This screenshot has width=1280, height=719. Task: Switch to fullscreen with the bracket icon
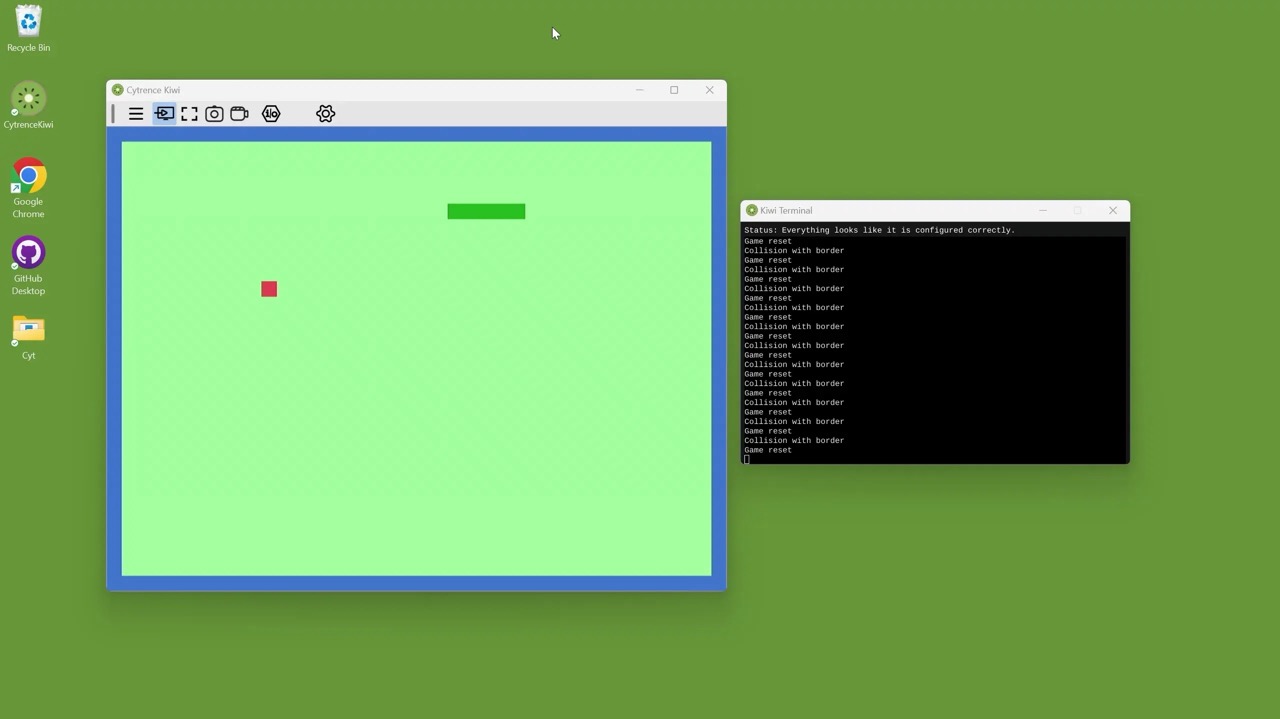(x=189, y=114)
